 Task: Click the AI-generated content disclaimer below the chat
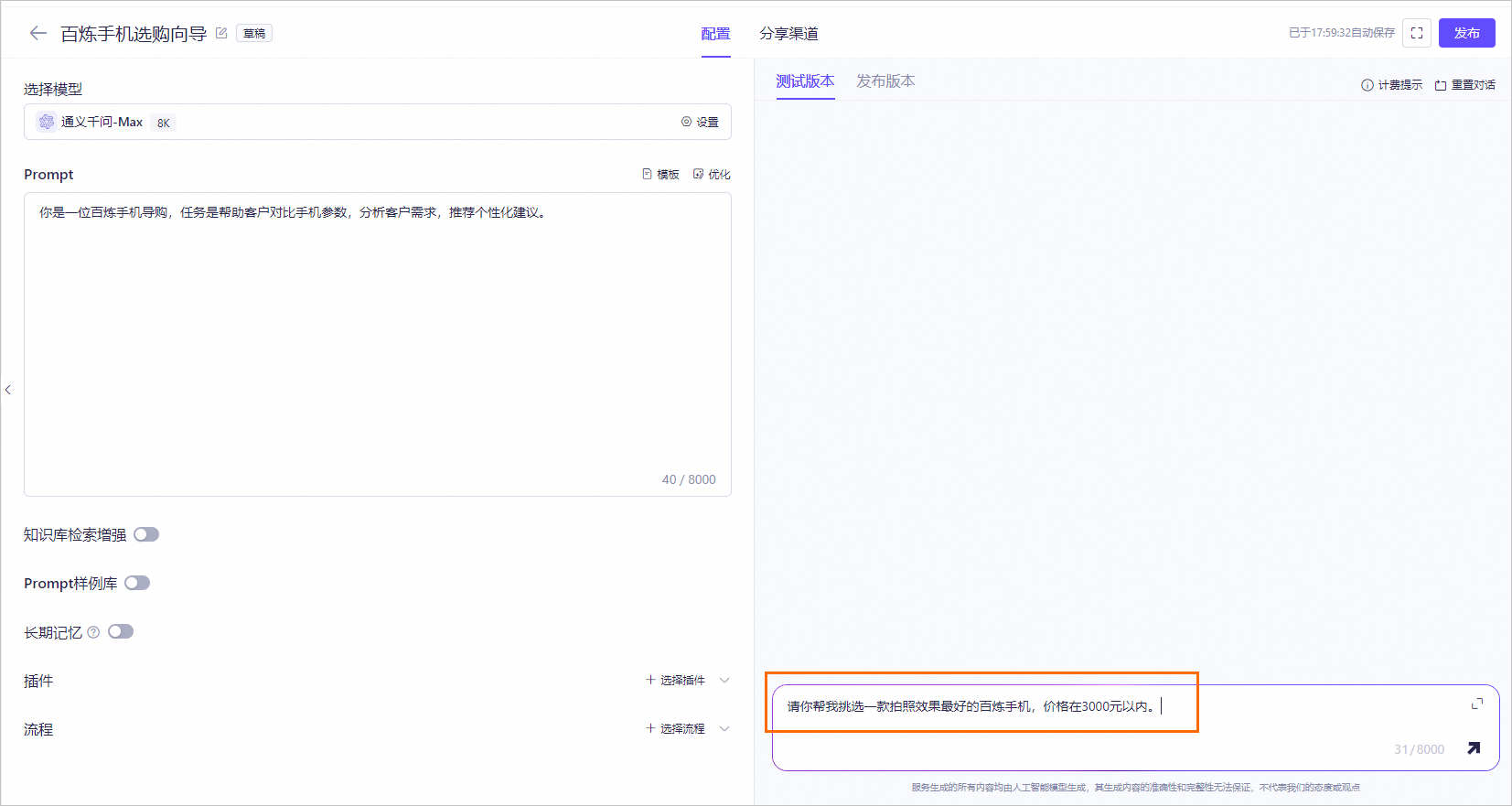[1135, 788]
